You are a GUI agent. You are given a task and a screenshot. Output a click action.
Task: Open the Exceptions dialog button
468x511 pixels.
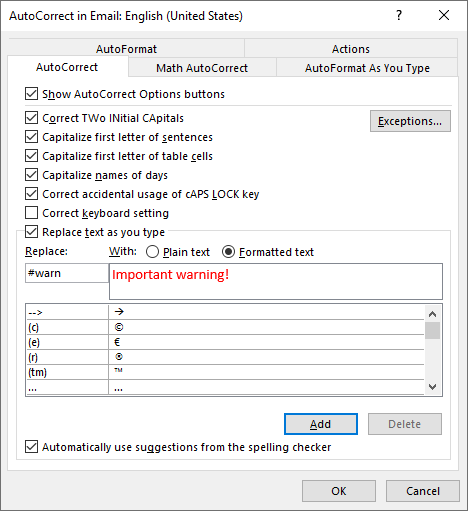410,121
